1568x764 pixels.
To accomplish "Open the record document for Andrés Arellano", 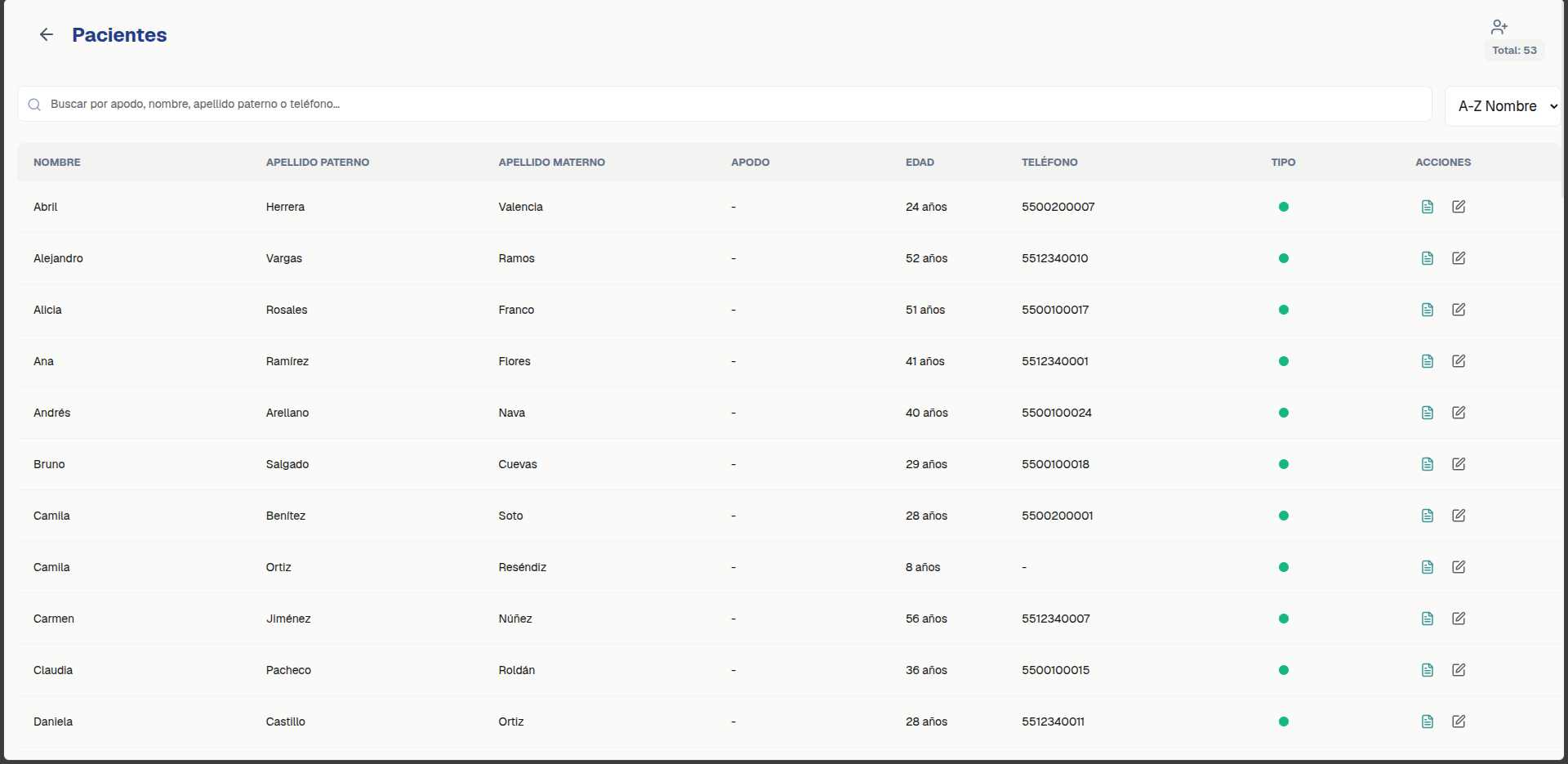I will point(1428,413).
